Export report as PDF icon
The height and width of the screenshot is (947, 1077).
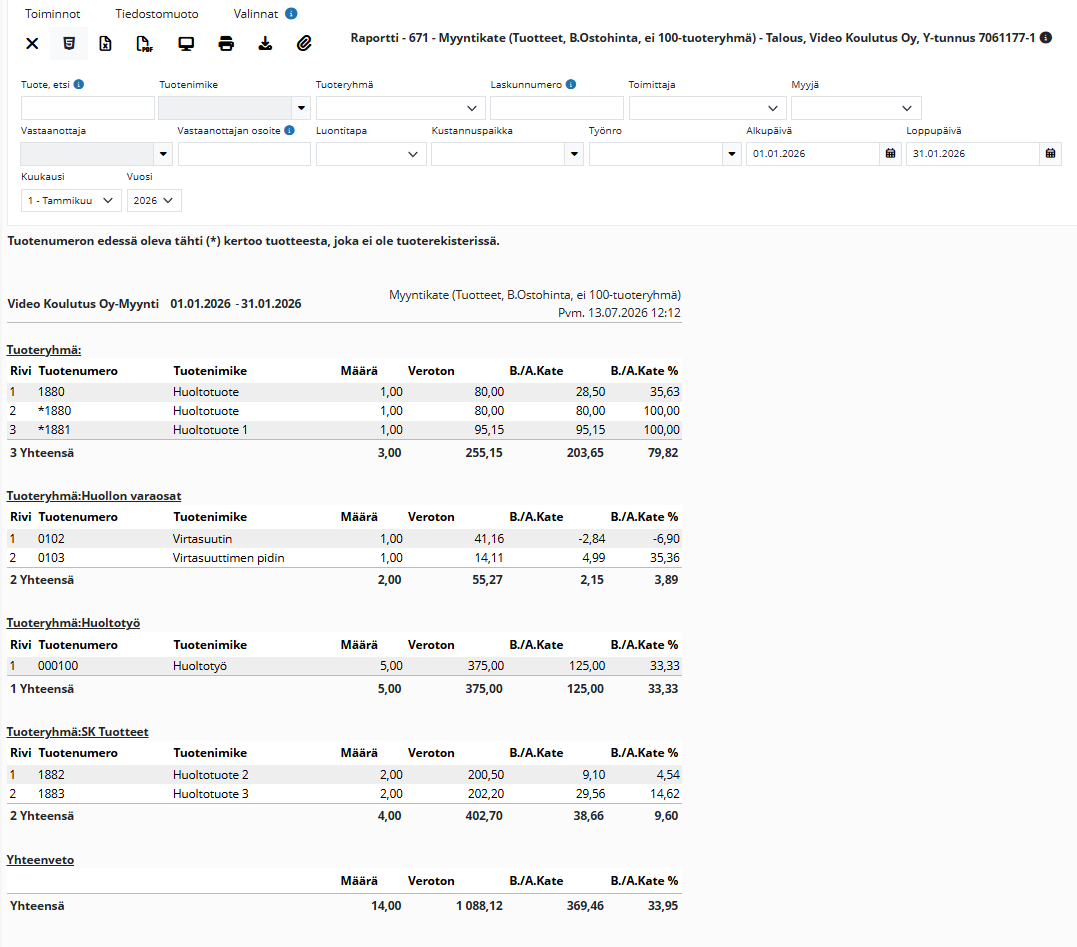click(144, 44)
